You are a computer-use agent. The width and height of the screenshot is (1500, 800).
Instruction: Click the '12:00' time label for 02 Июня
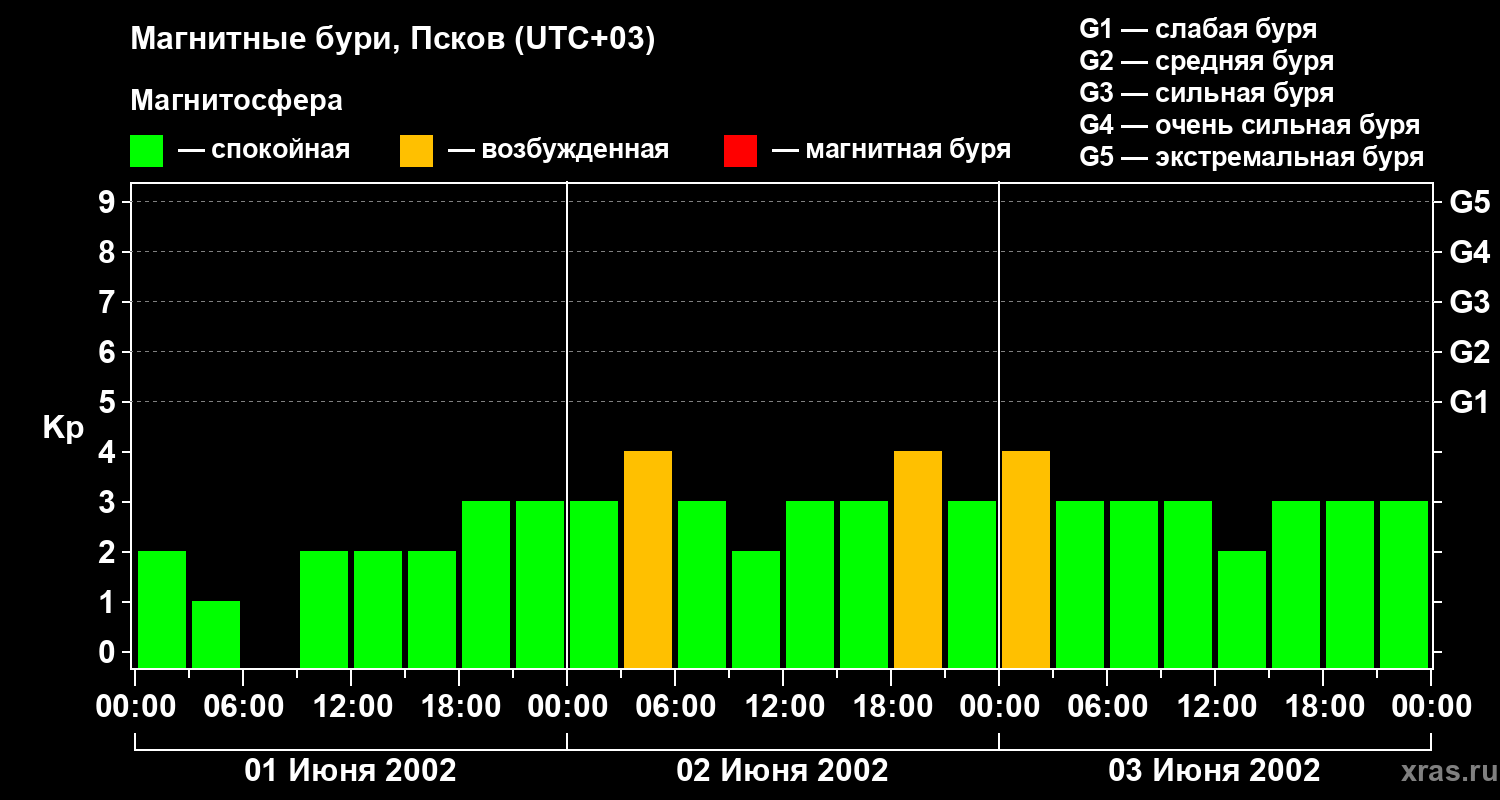pos(783,707)
